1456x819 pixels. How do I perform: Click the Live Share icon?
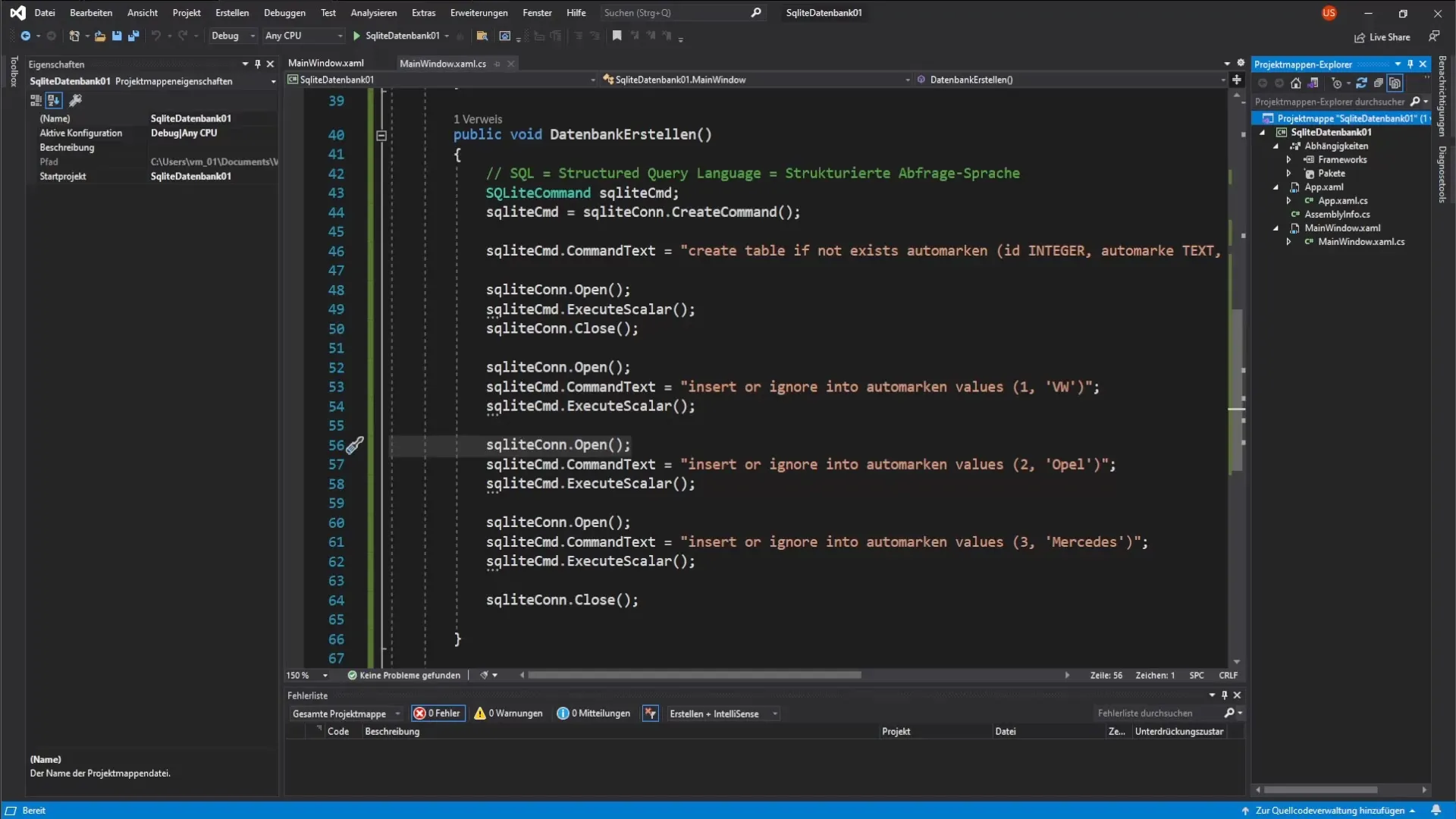[1360, 37]
